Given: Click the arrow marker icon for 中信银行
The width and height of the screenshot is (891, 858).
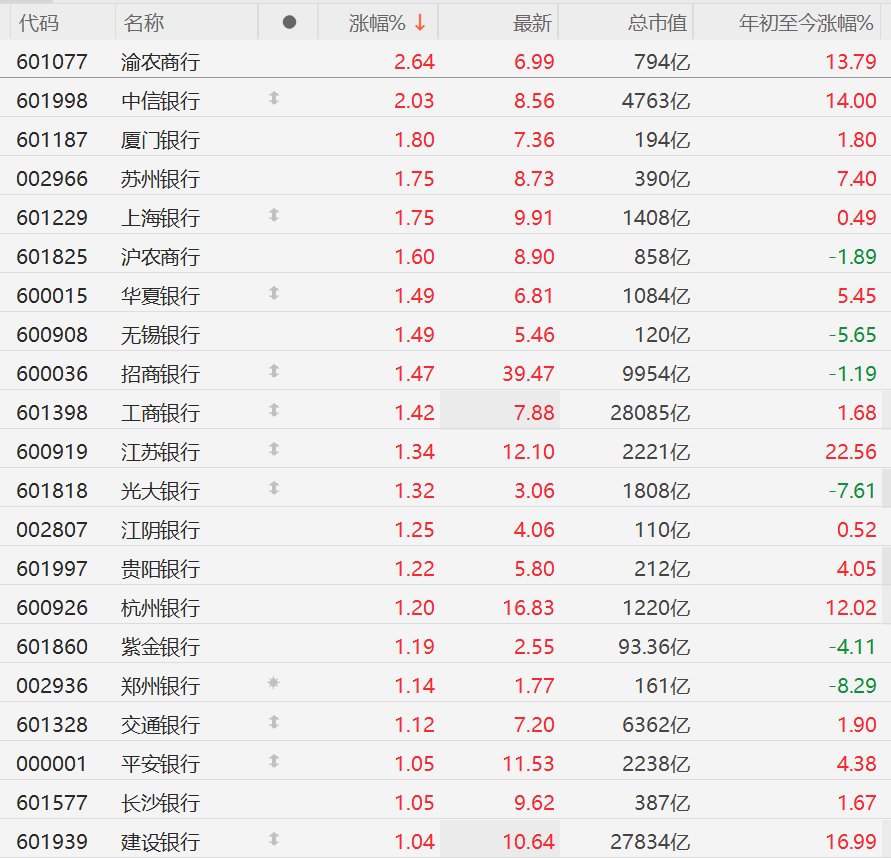Looking at the screenshot, I should (274, 99).
